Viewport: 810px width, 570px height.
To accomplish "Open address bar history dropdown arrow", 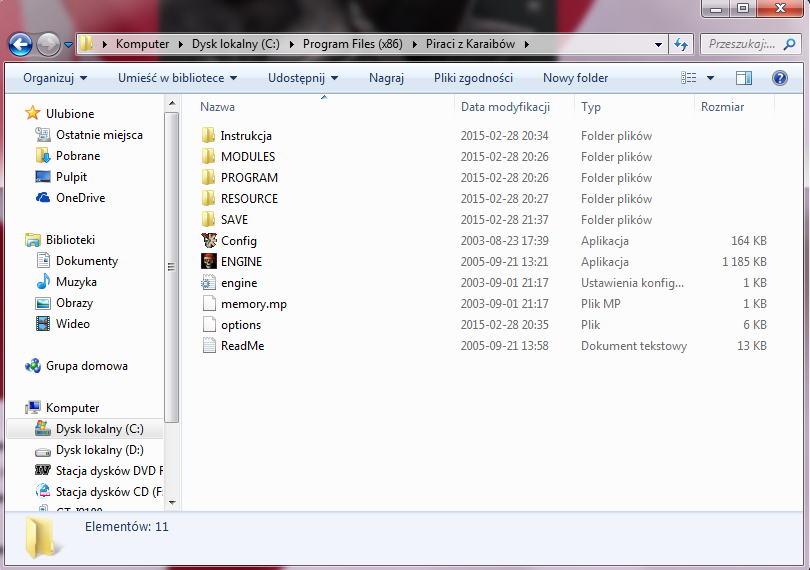I will pos(658,44).
